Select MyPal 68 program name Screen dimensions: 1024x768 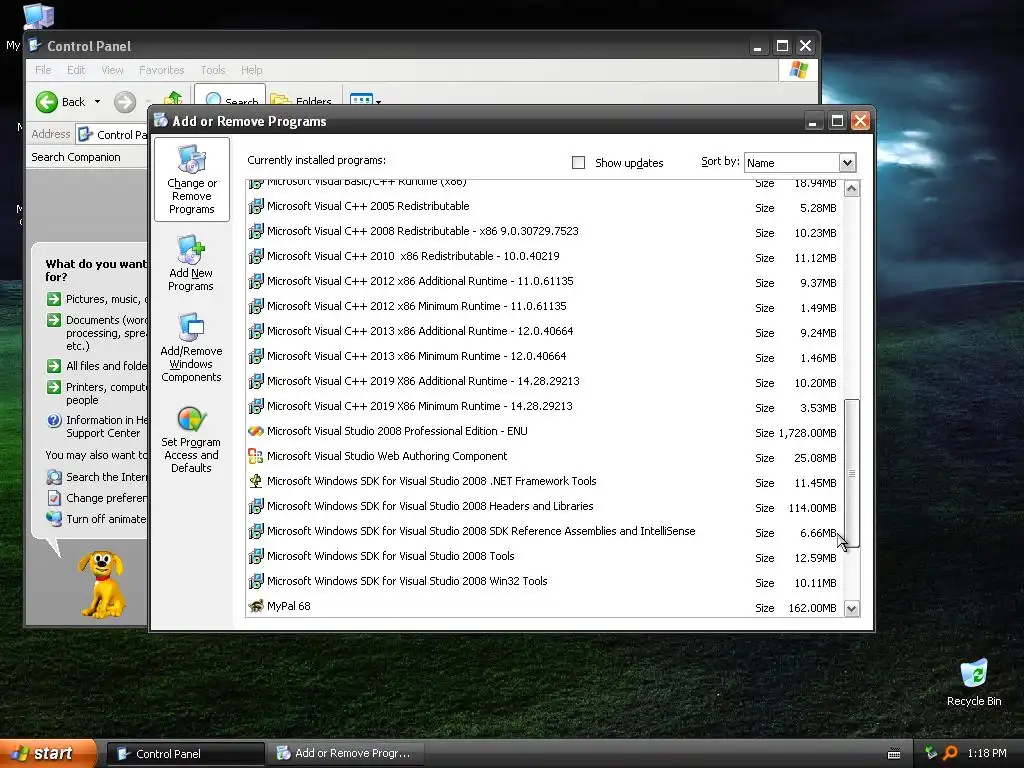[x=289, y=606]
